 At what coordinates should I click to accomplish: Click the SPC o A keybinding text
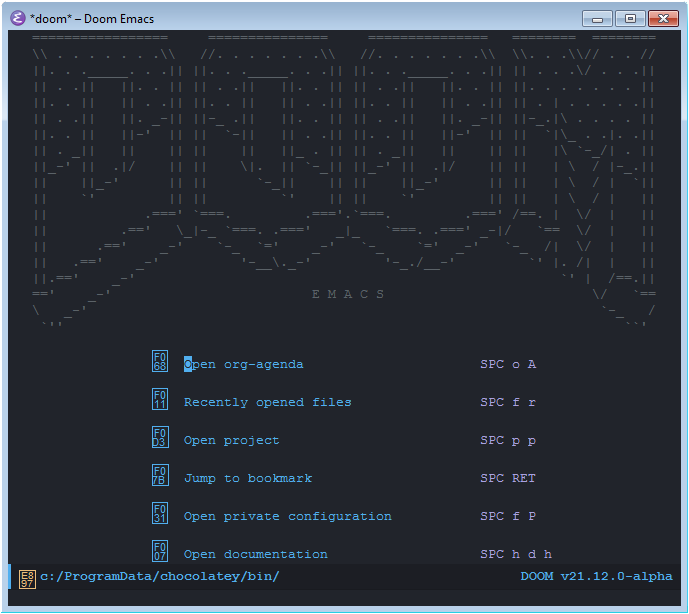pyautogui.click(x=508, y=364)
